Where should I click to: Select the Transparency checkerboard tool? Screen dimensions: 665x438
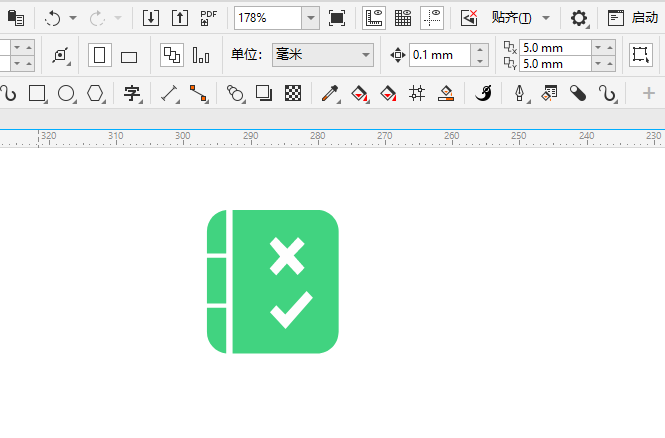coord(293,93)
